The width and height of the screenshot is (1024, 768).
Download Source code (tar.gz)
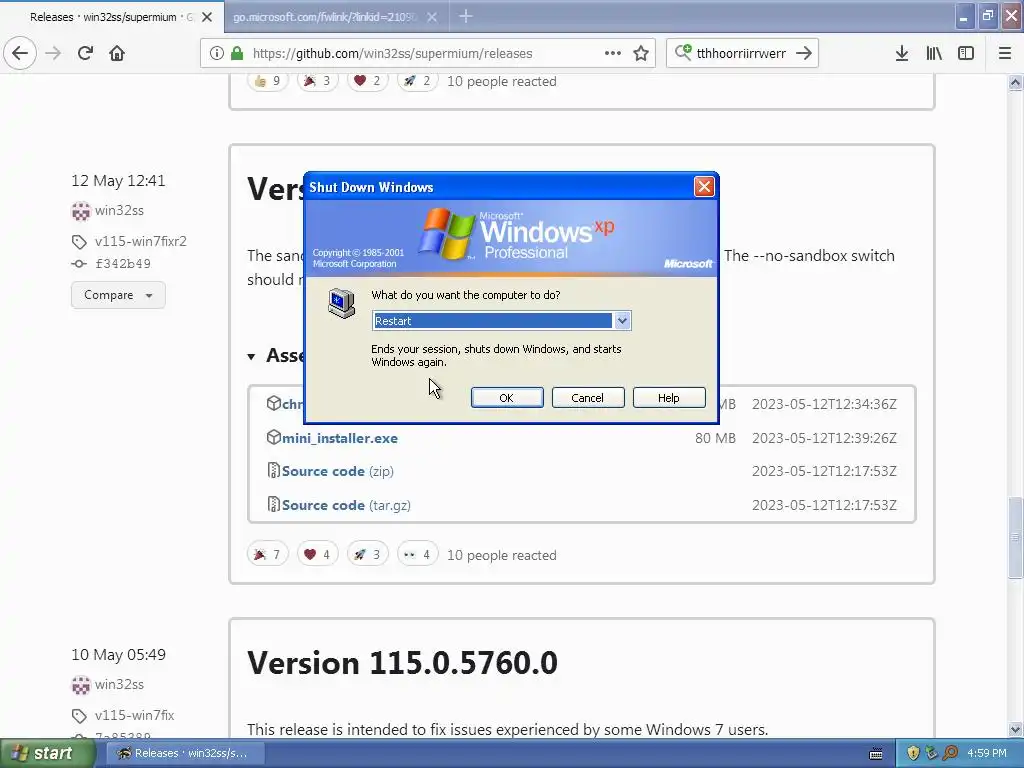tap(346, 505)
